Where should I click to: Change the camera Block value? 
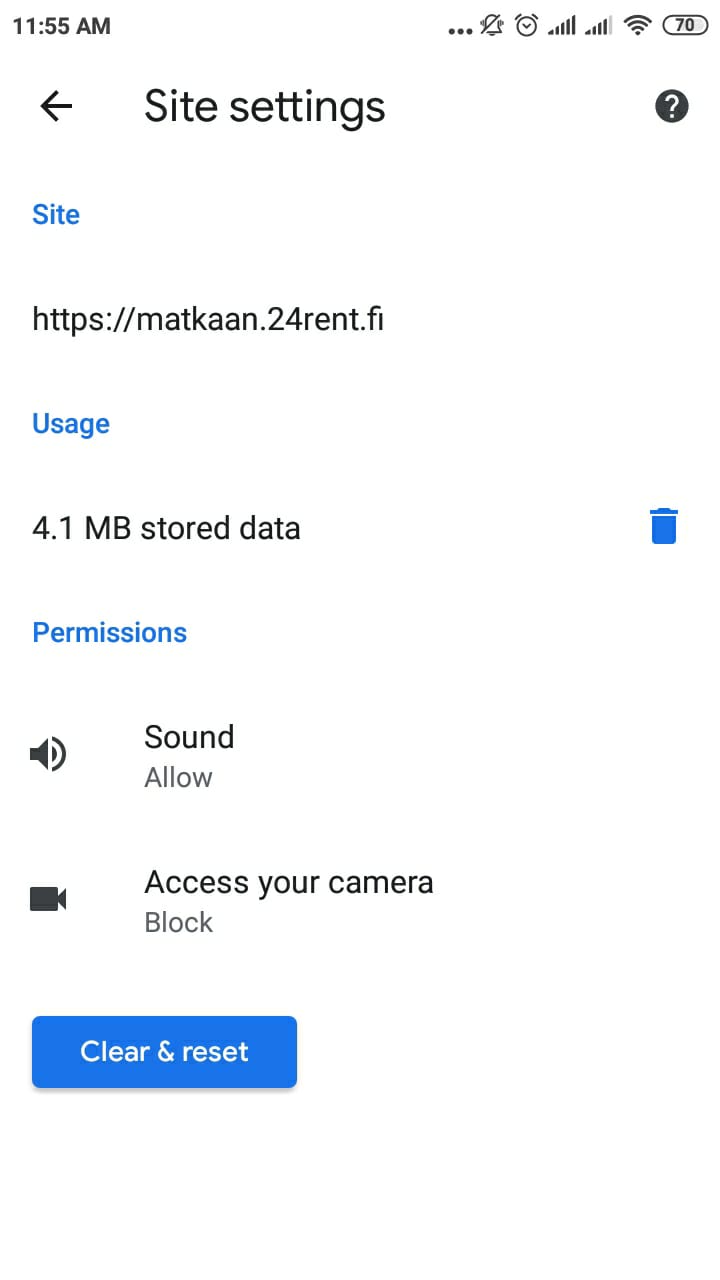coord(179,922)
